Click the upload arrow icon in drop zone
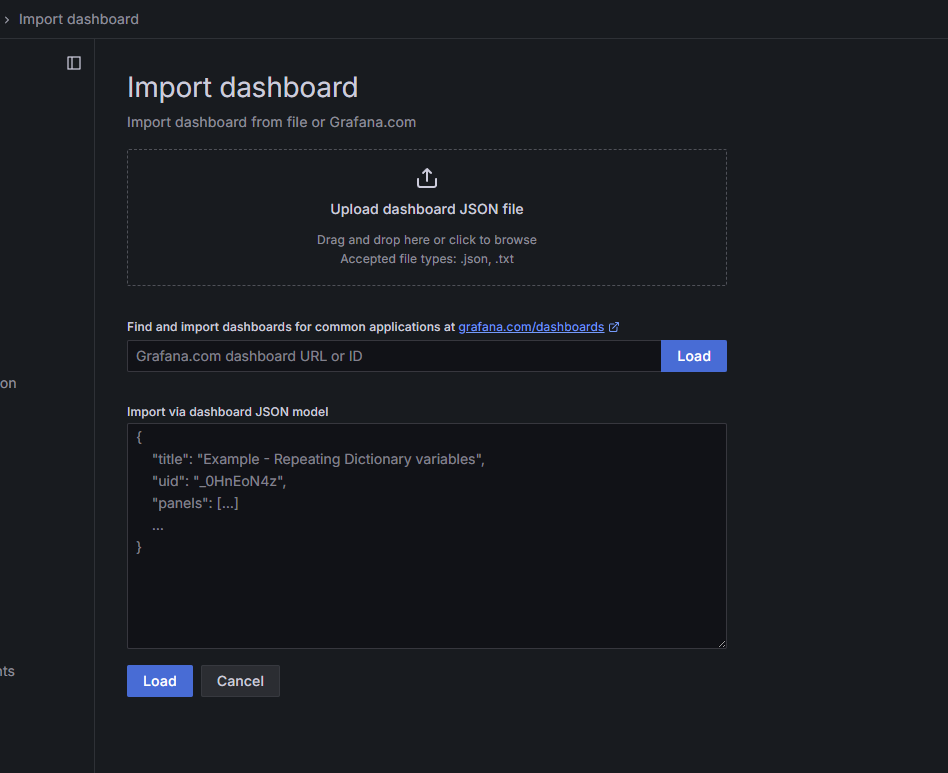The width and height of the screenshot is (948, 773). [427, 178]
